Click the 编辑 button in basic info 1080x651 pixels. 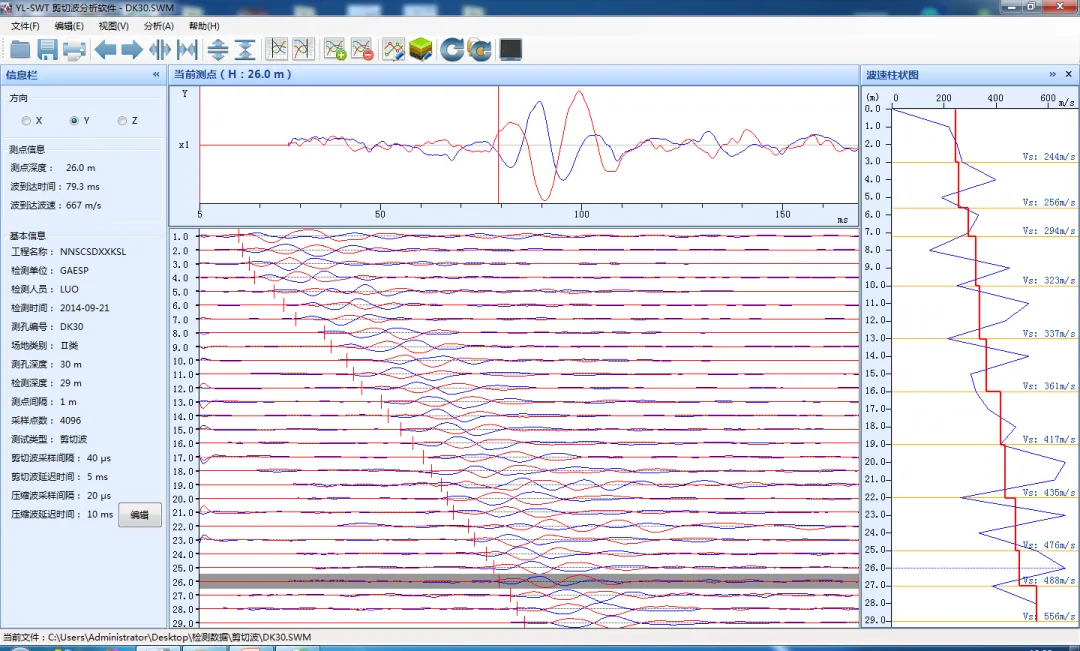[140, 515]
